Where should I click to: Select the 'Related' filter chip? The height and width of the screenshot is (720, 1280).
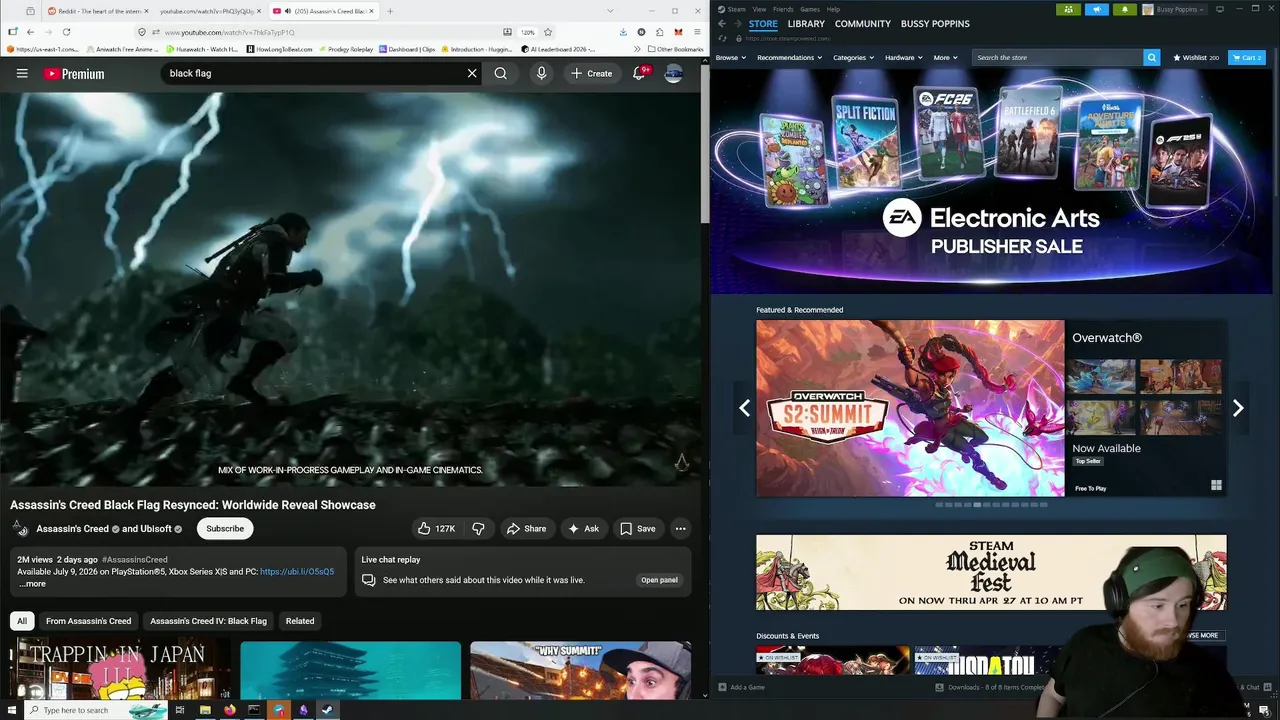coord(300,621)
